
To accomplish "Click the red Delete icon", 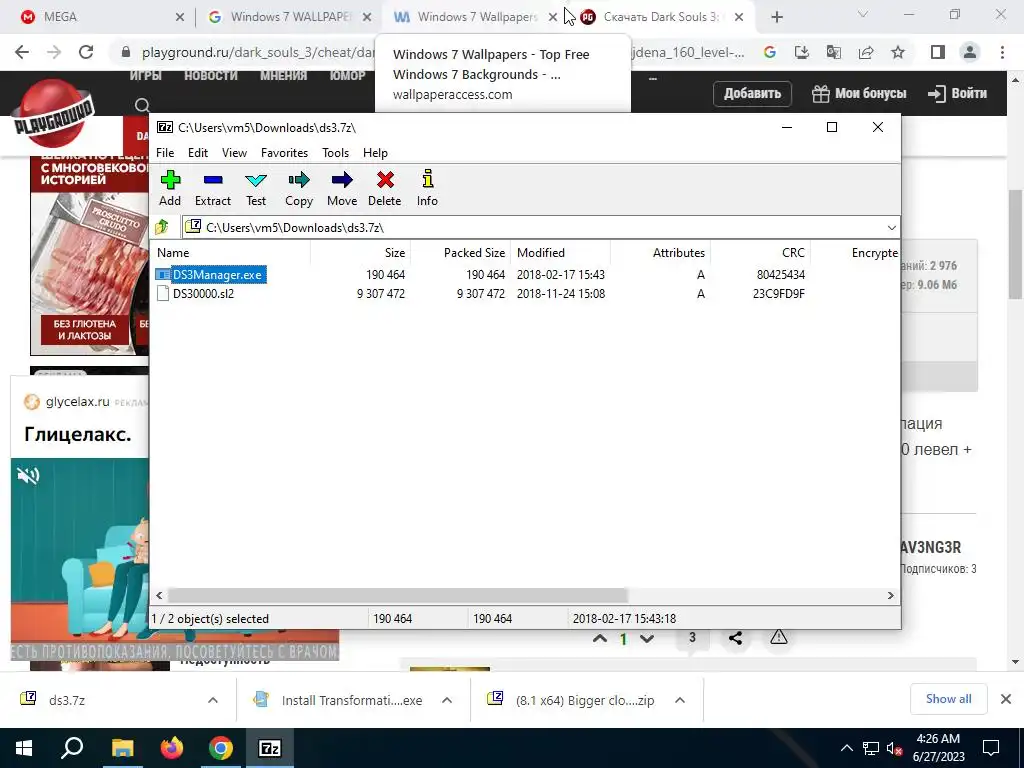I will tap(385, 188).
